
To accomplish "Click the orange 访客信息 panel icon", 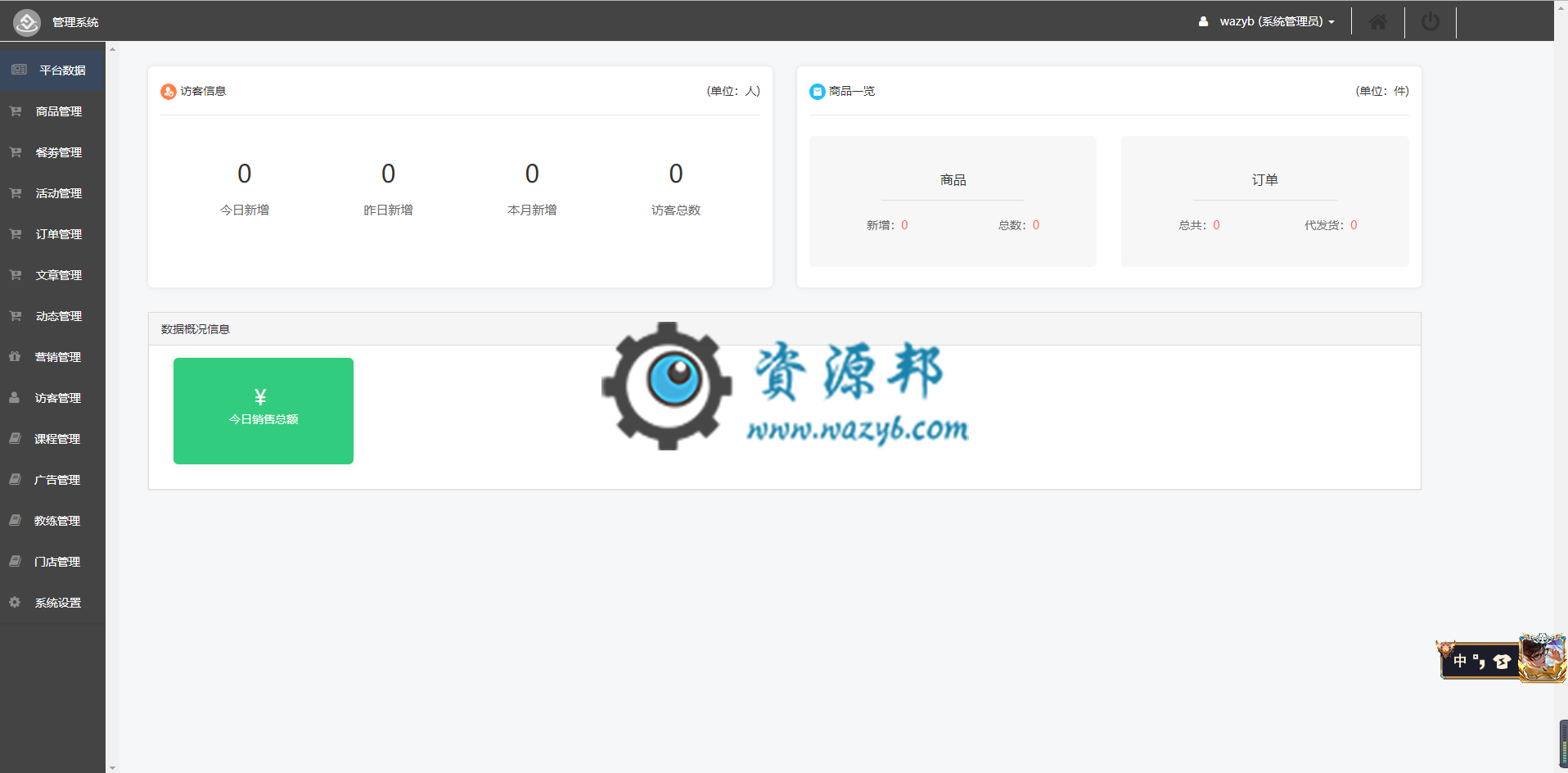I will pyautogui.click(x=168, y=92).
